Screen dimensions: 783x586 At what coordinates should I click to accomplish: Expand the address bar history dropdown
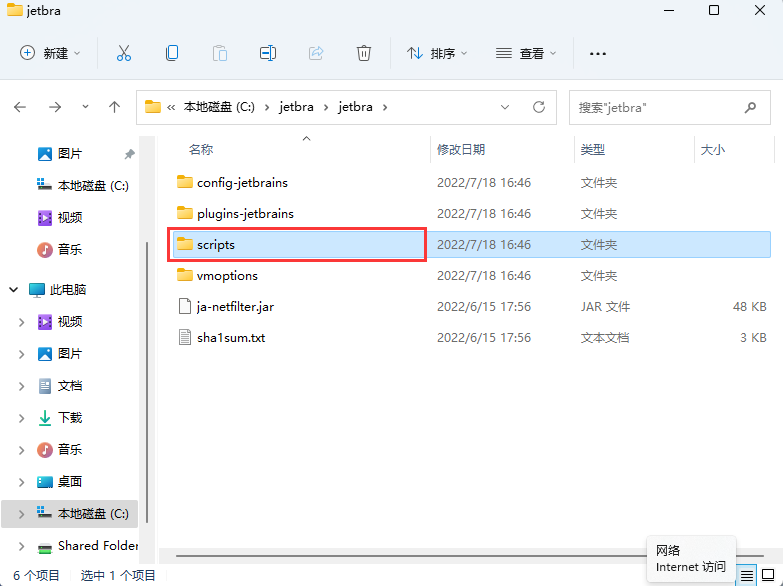[505, 107]
